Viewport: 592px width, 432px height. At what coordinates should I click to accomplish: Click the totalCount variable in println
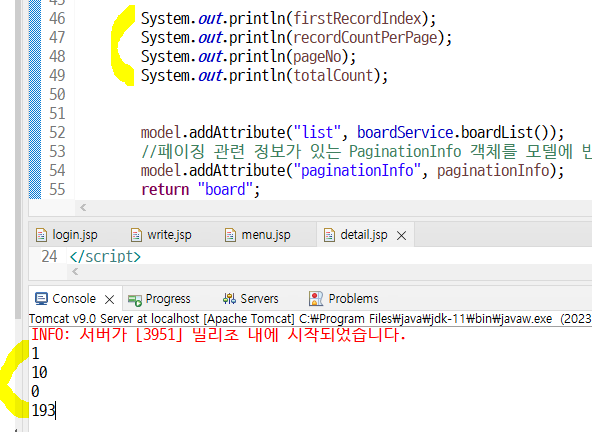coord(333,75)
